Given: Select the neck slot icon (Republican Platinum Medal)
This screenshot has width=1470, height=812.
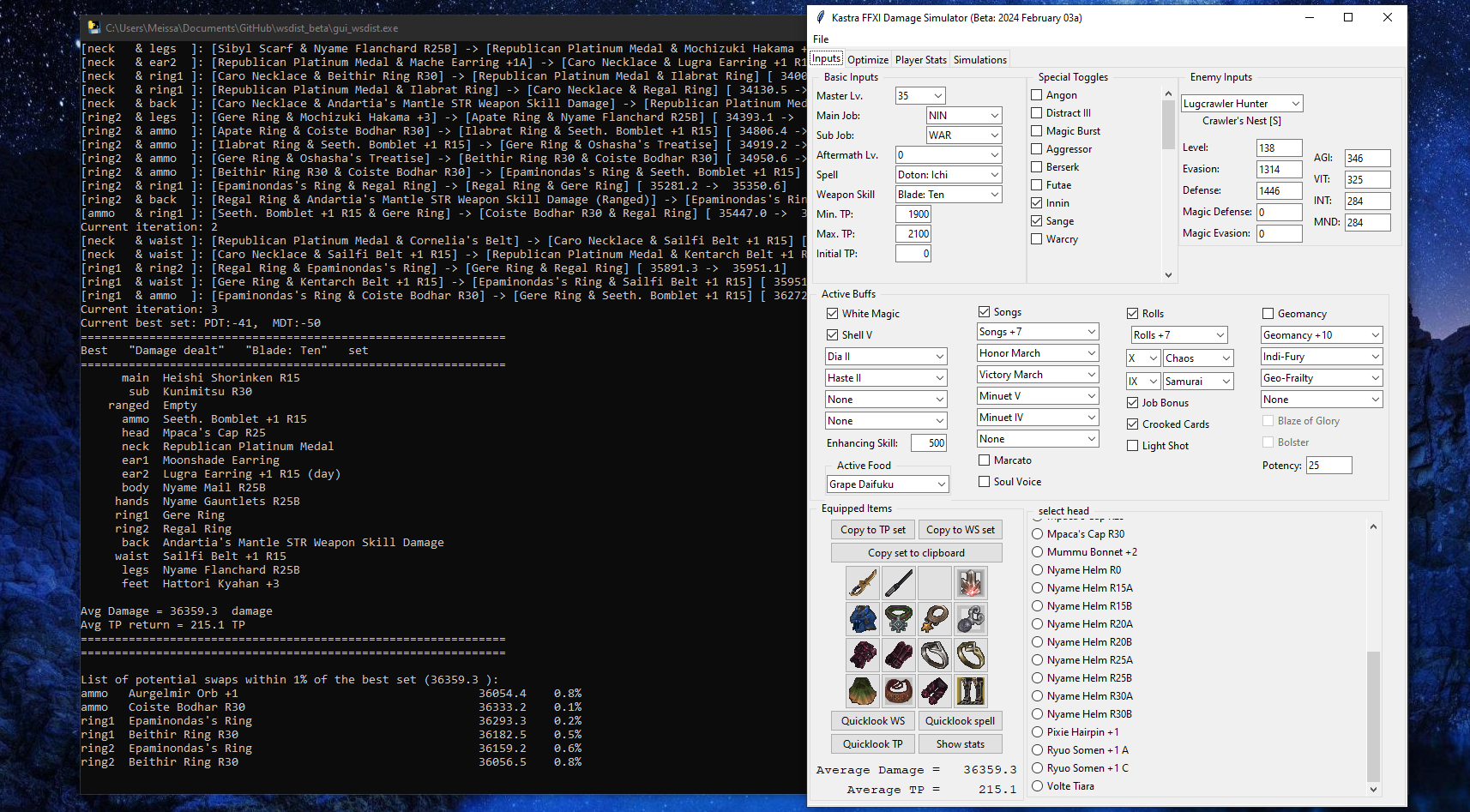Looking at the screenshot, I should pyautogui.click(x=899, y=619).
